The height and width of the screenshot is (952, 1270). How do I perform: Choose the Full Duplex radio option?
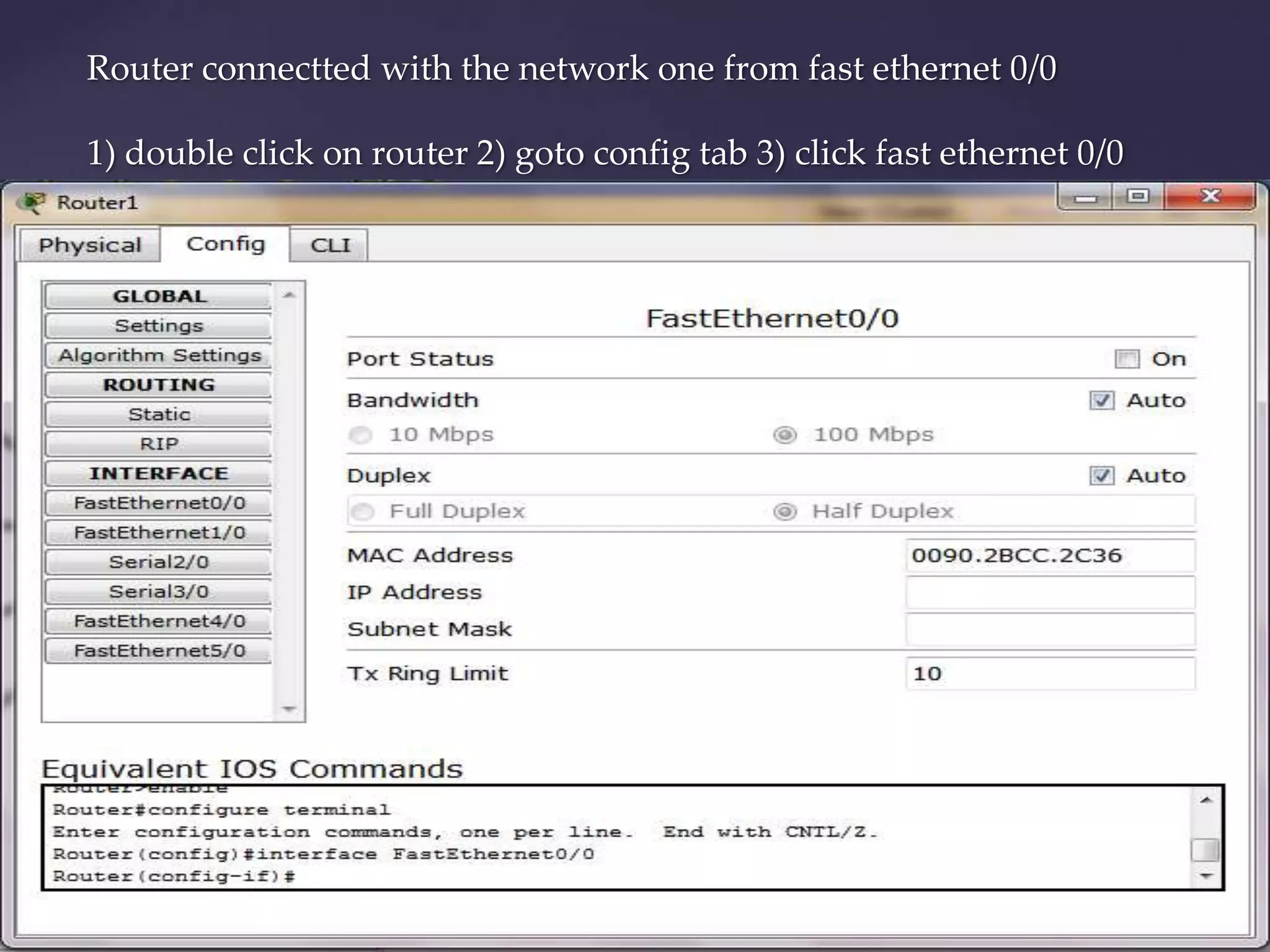coord(363,512)
